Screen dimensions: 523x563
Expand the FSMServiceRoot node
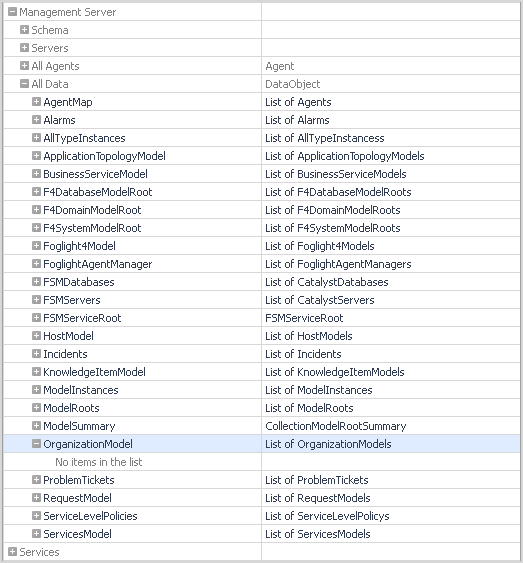click(x=36, y=318)
